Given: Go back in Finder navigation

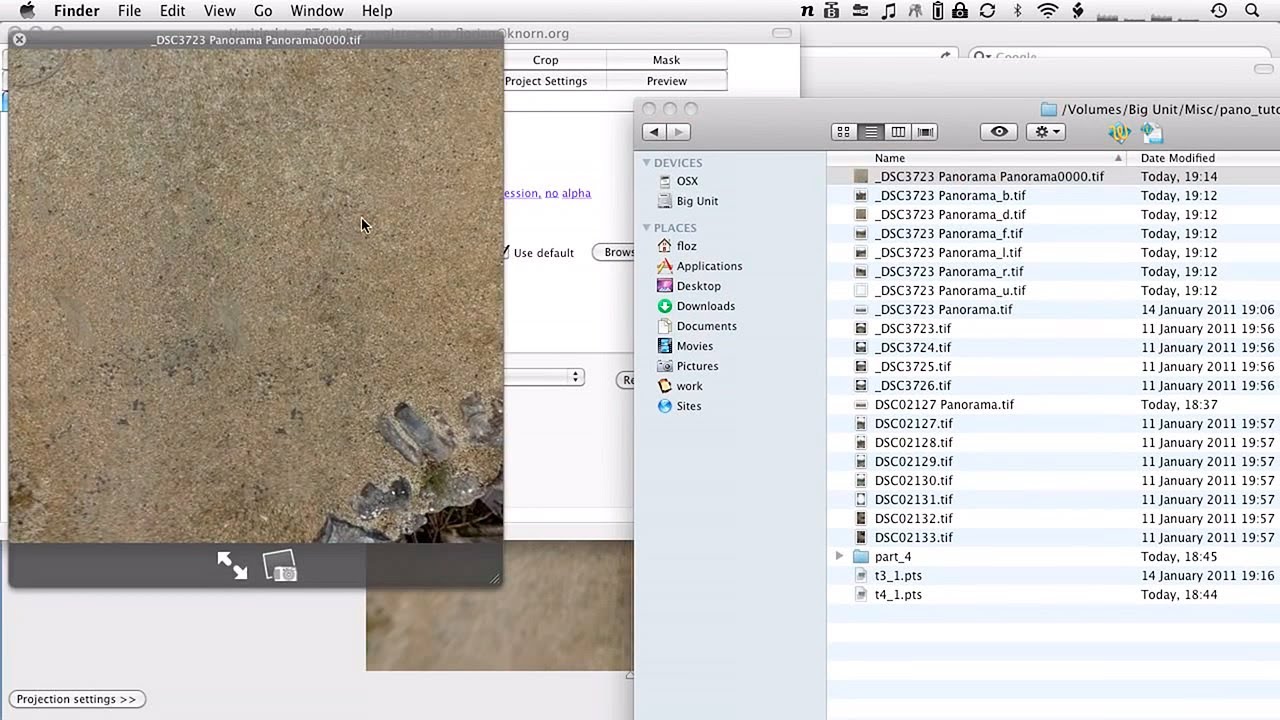Looking at the screenshot, I should point(654,132).
